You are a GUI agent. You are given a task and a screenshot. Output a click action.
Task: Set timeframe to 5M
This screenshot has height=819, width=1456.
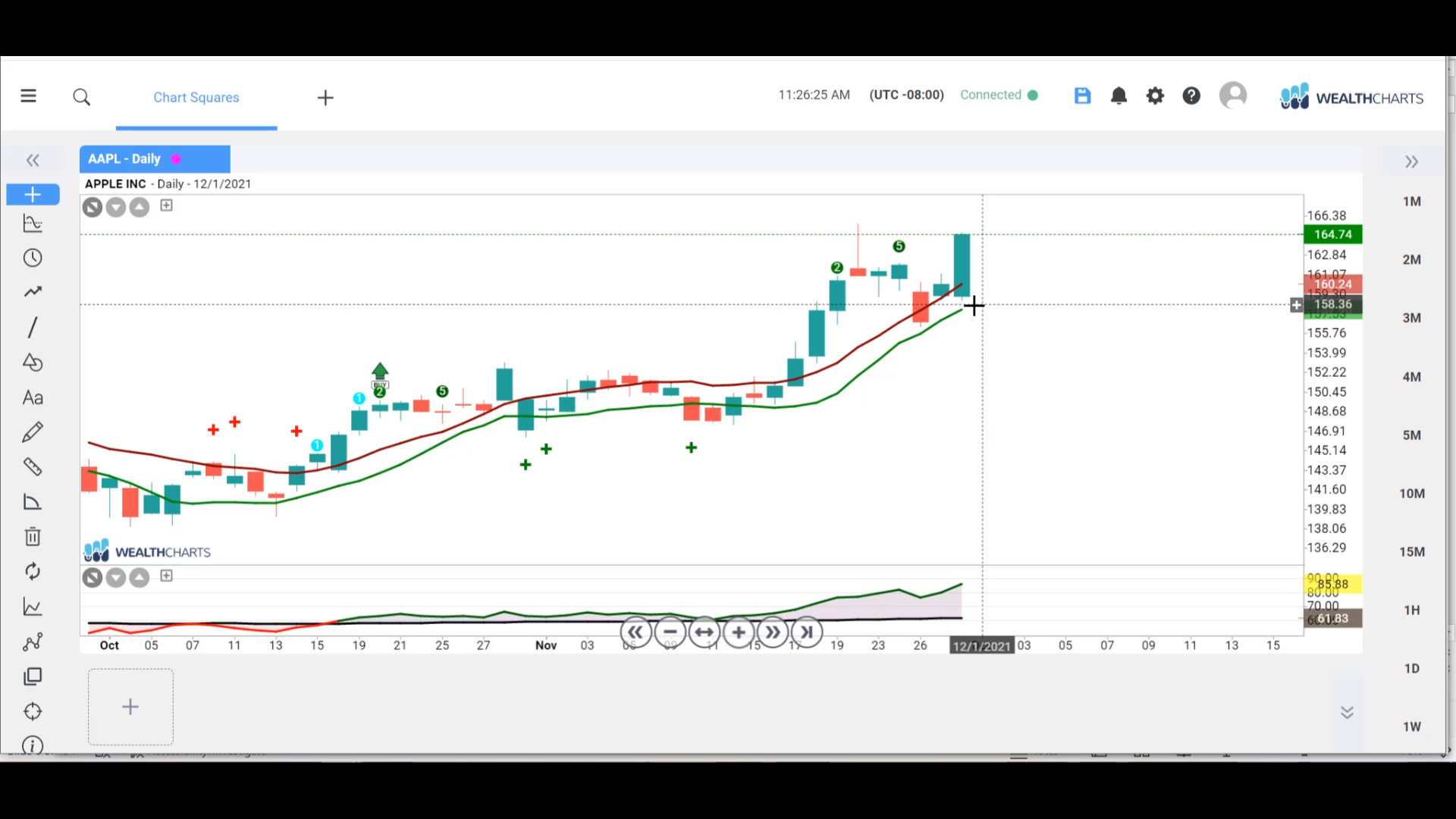coord(1411,435)
